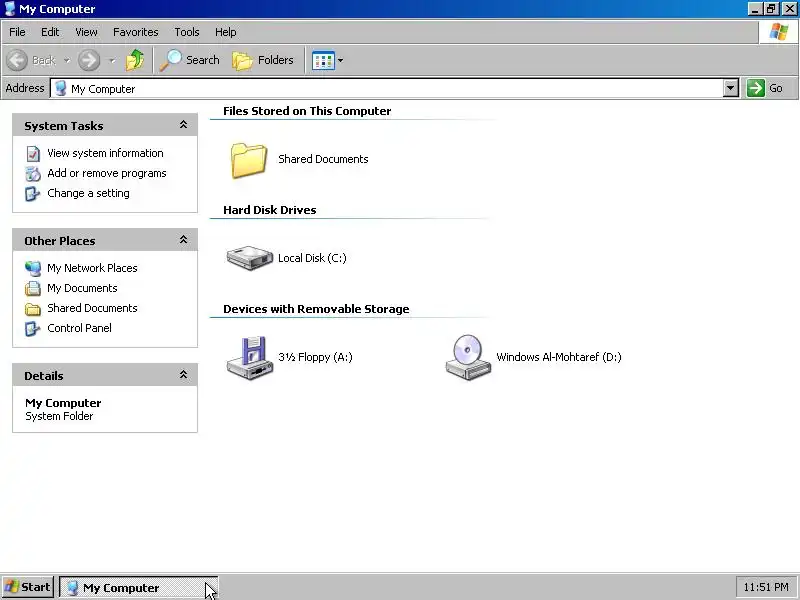Viewport: 800px width, 600px height.
Task: Click the Views grid icon
Action: (x=323, y=60)
